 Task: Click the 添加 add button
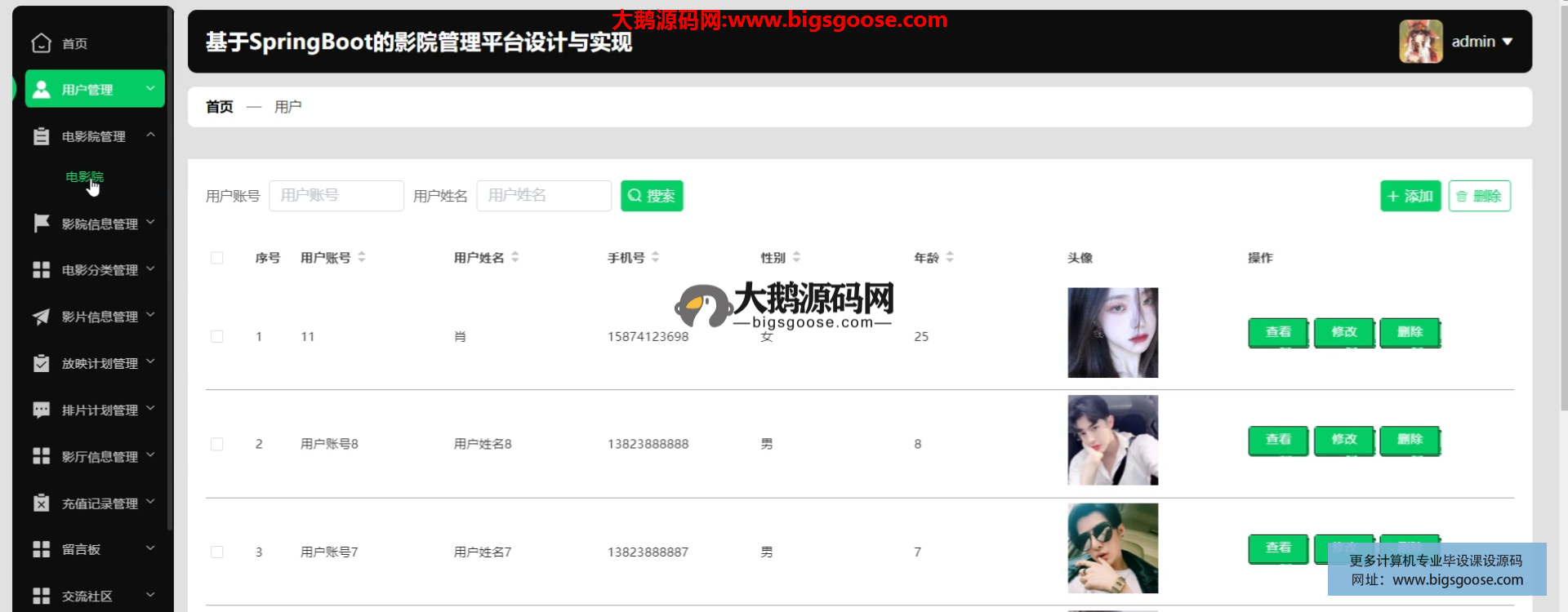[1410, 196]
